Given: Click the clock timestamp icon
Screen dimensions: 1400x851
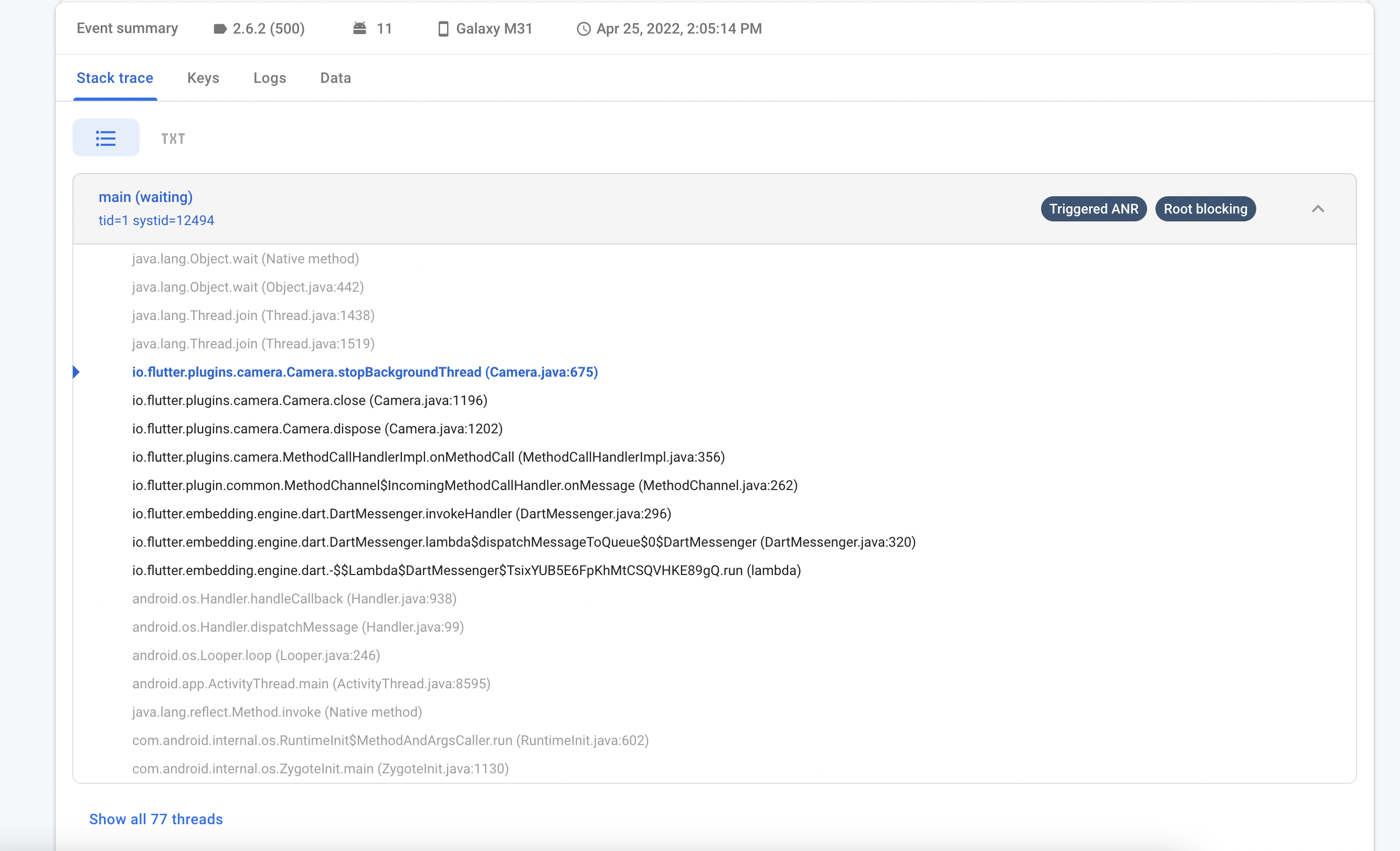Looking at the screenshot, I should [x=584, y=28].
